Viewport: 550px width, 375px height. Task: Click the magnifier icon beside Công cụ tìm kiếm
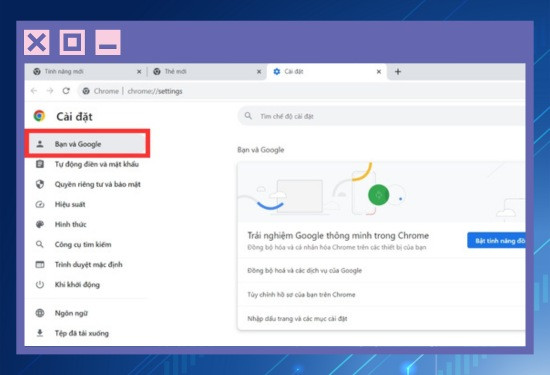[40, 244]
